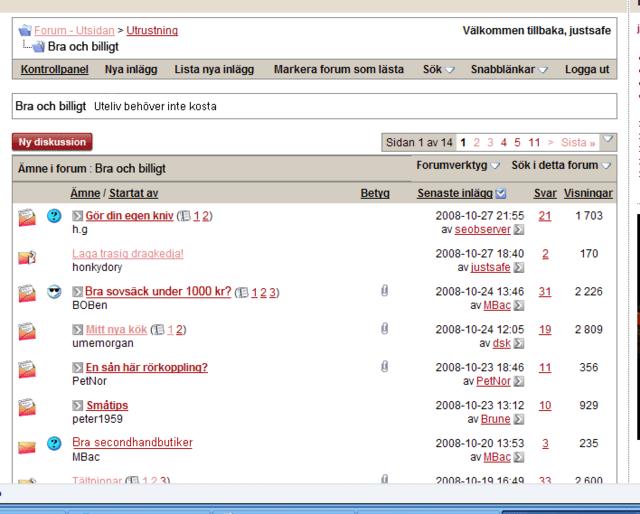This screenshot has height=514, width=640.
Task: Open the 'Forumverktyg' dropdown
Action: [x=457, y=165]
